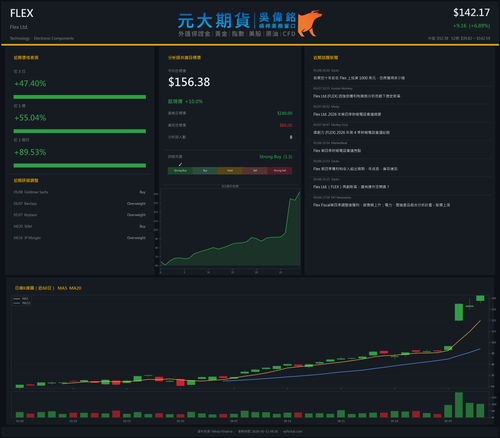
Task: Select the Sell segment of rating scale
Action: [x=255, y=171]
